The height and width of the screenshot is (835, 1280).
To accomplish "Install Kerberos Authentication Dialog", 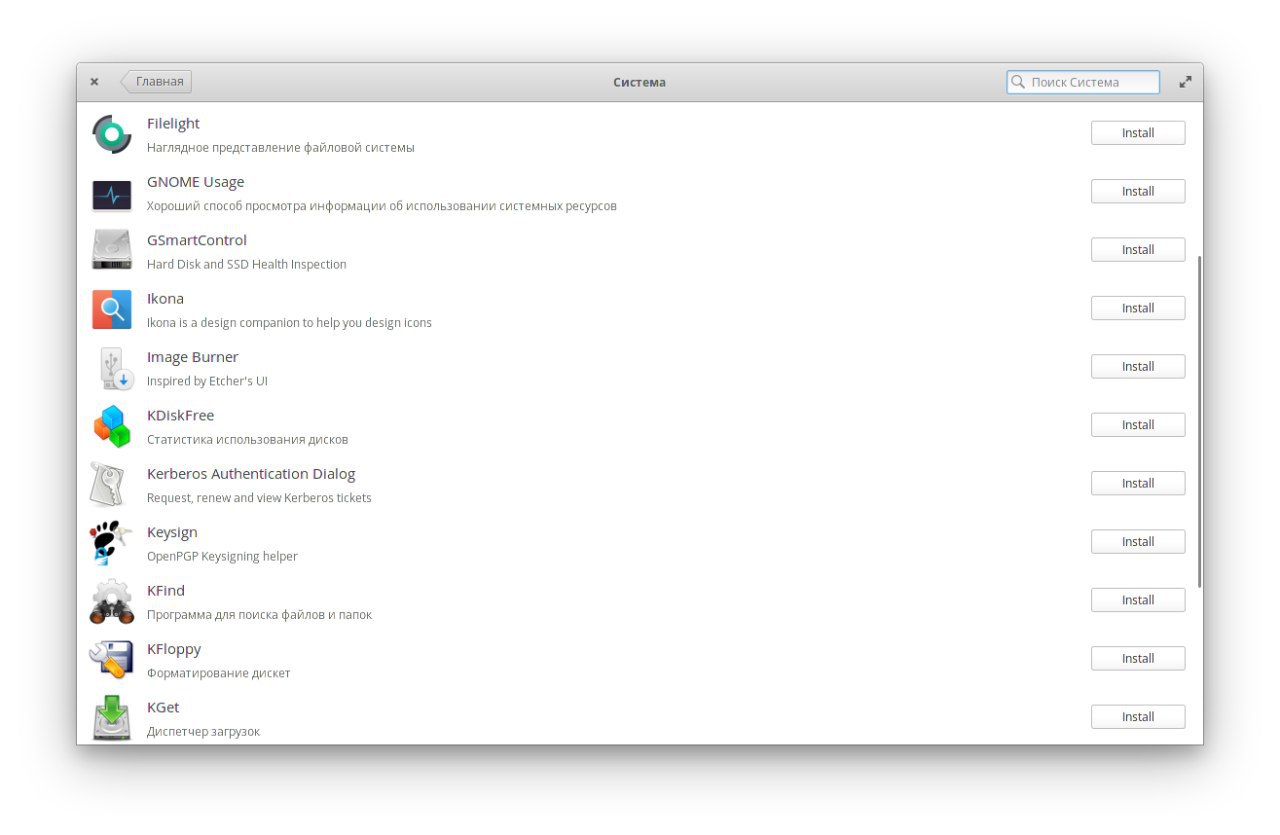I will [x=1138, y=483].
